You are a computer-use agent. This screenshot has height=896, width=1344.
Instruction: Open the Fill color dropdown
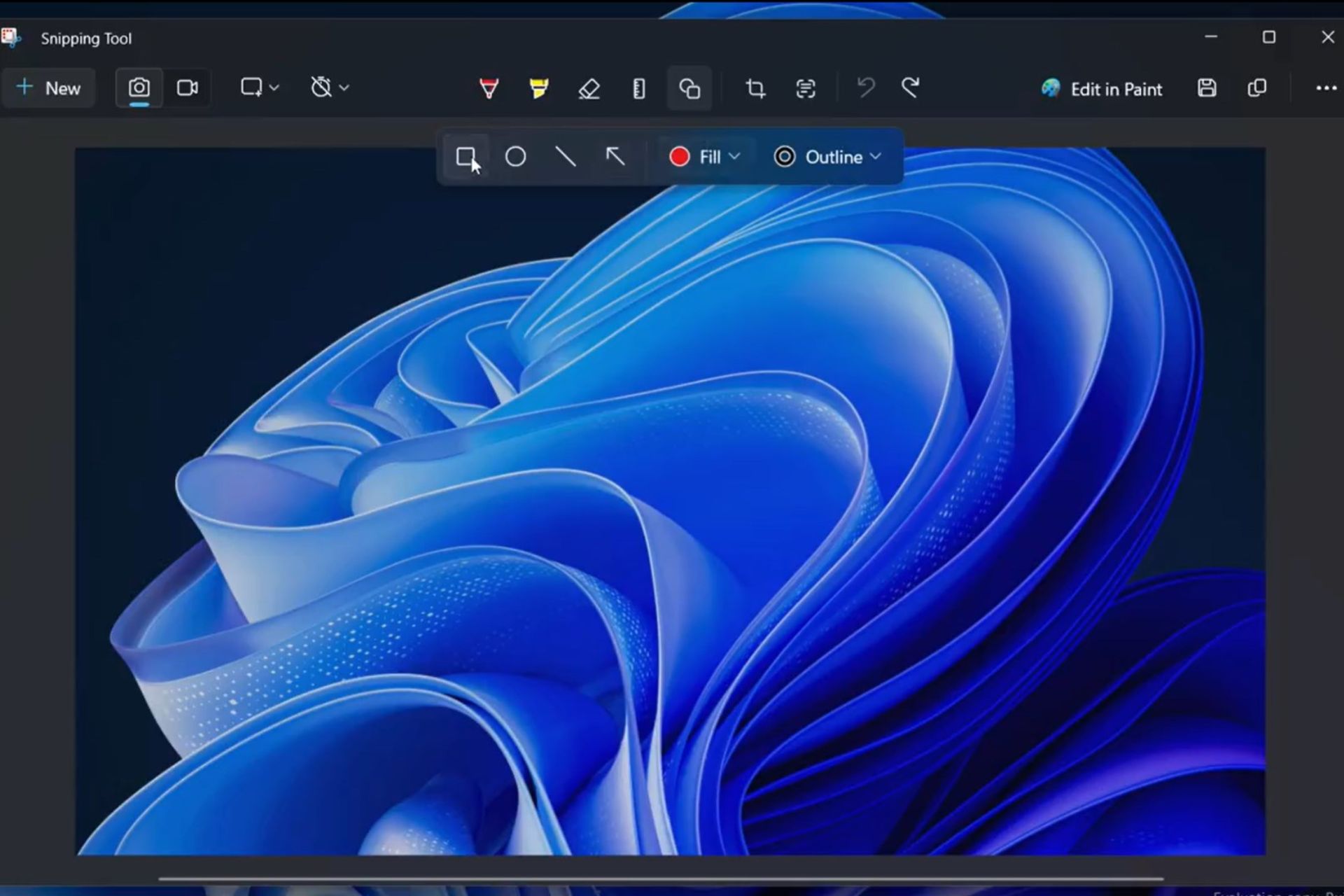coord(704,157)
